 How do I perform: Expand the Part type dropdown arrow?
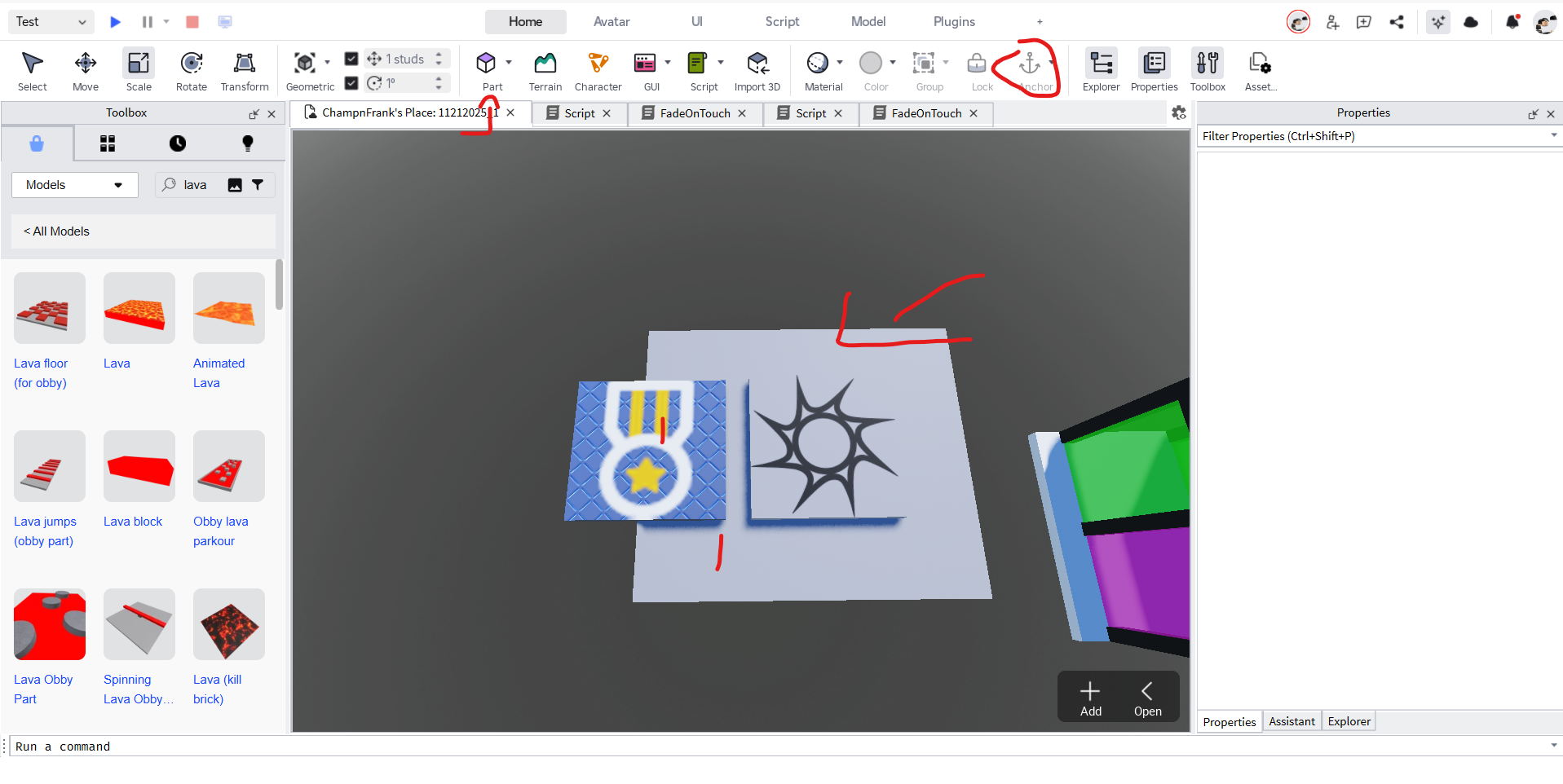[x=509, y=63]
